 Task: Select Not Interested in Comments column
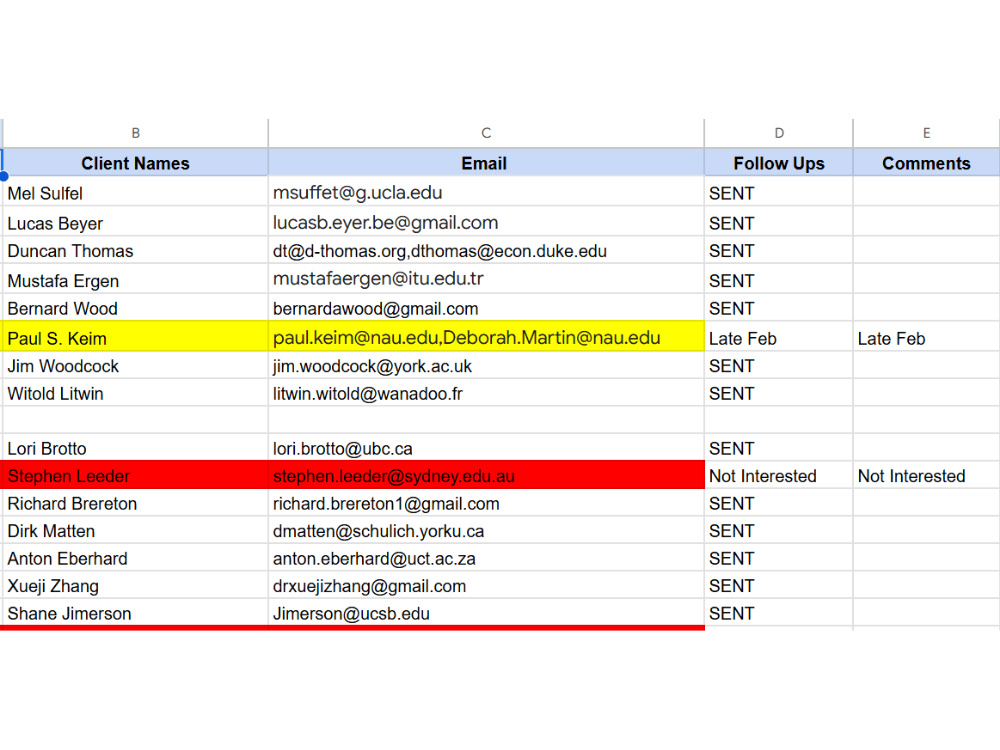[x=926, y=475]
